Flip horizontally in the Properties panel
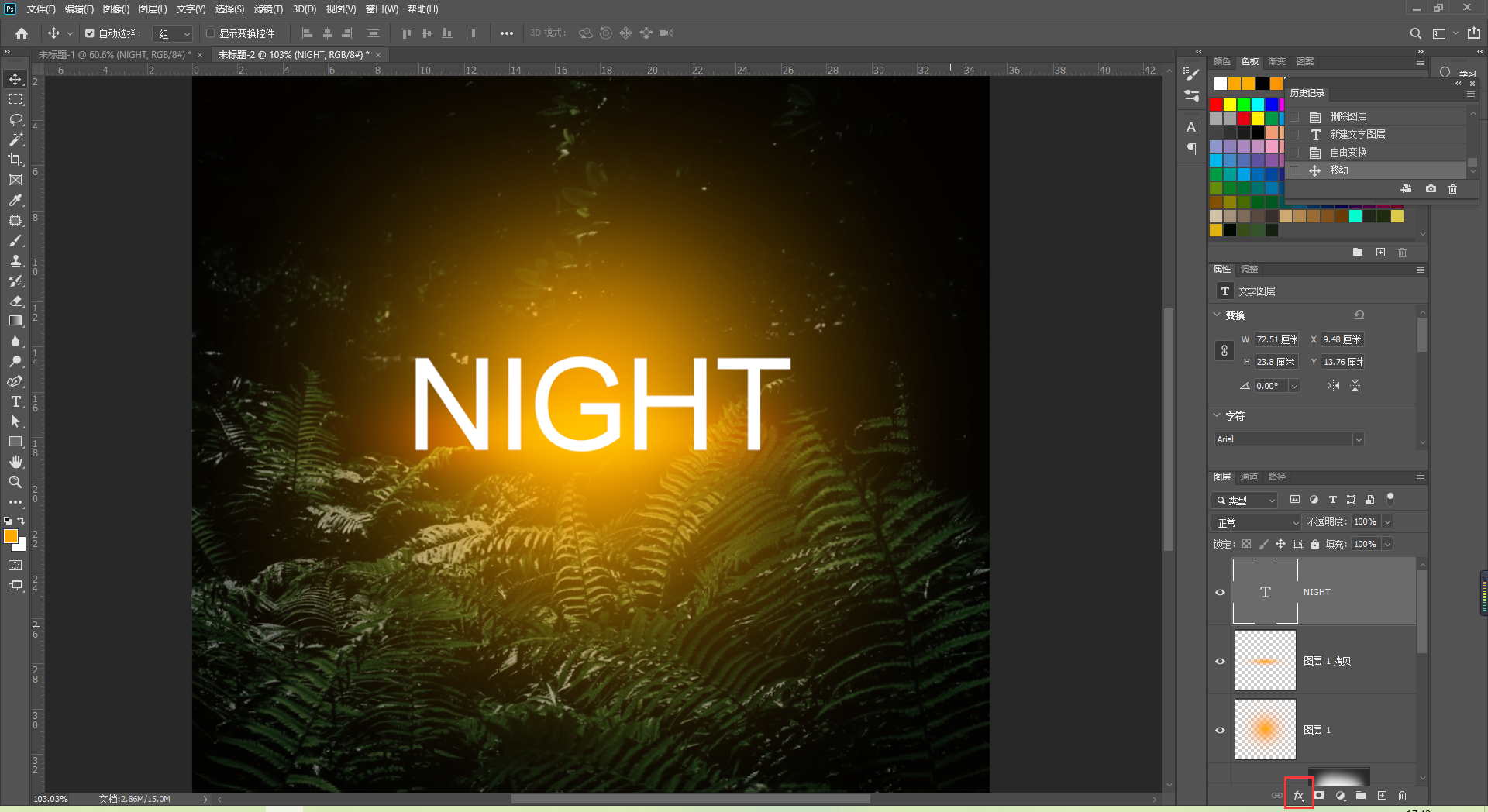The image size is (1488, 812). 1333,386
